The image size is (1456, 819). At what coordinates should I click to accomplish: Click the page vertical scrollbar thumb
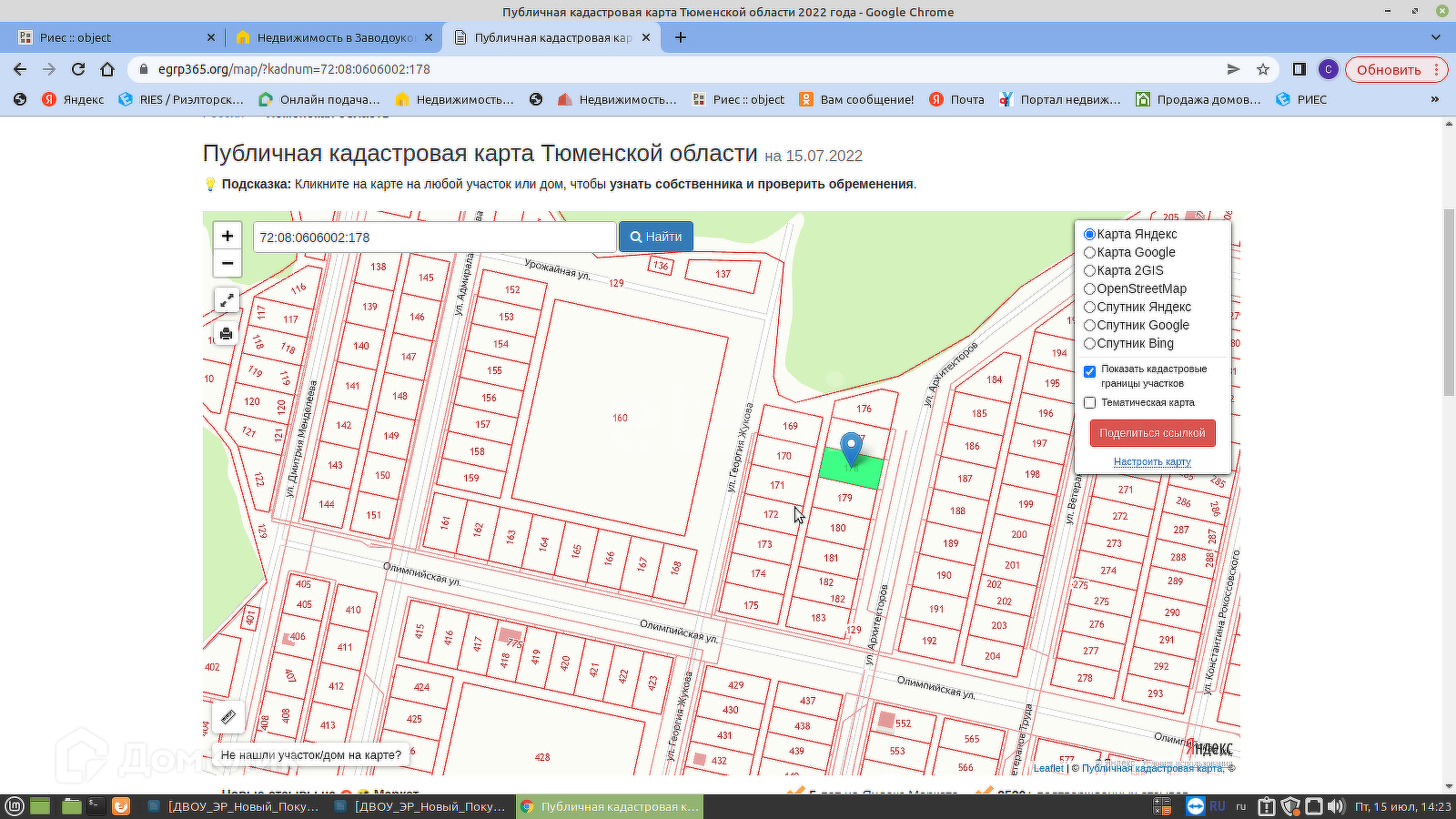(x=1449, y=303)
